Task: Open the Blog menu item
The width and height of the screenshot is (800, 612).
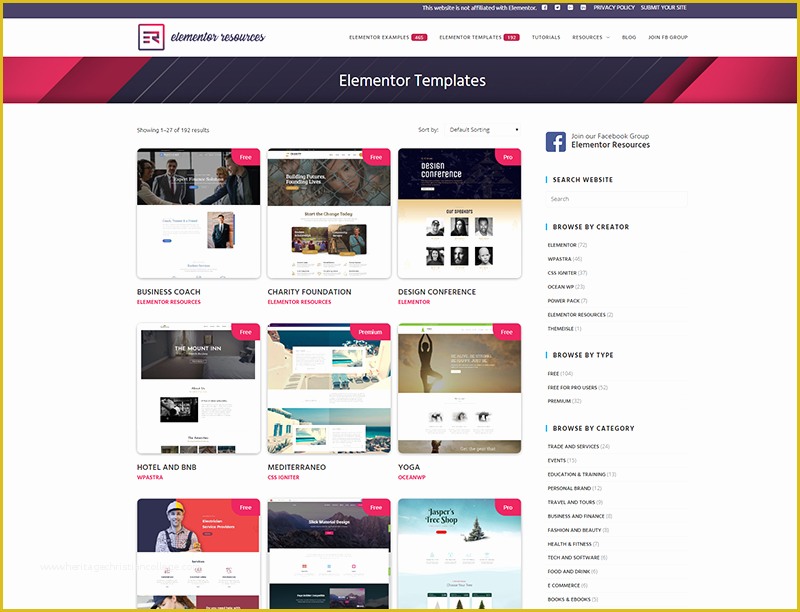Action: click(x=629, y=37)
